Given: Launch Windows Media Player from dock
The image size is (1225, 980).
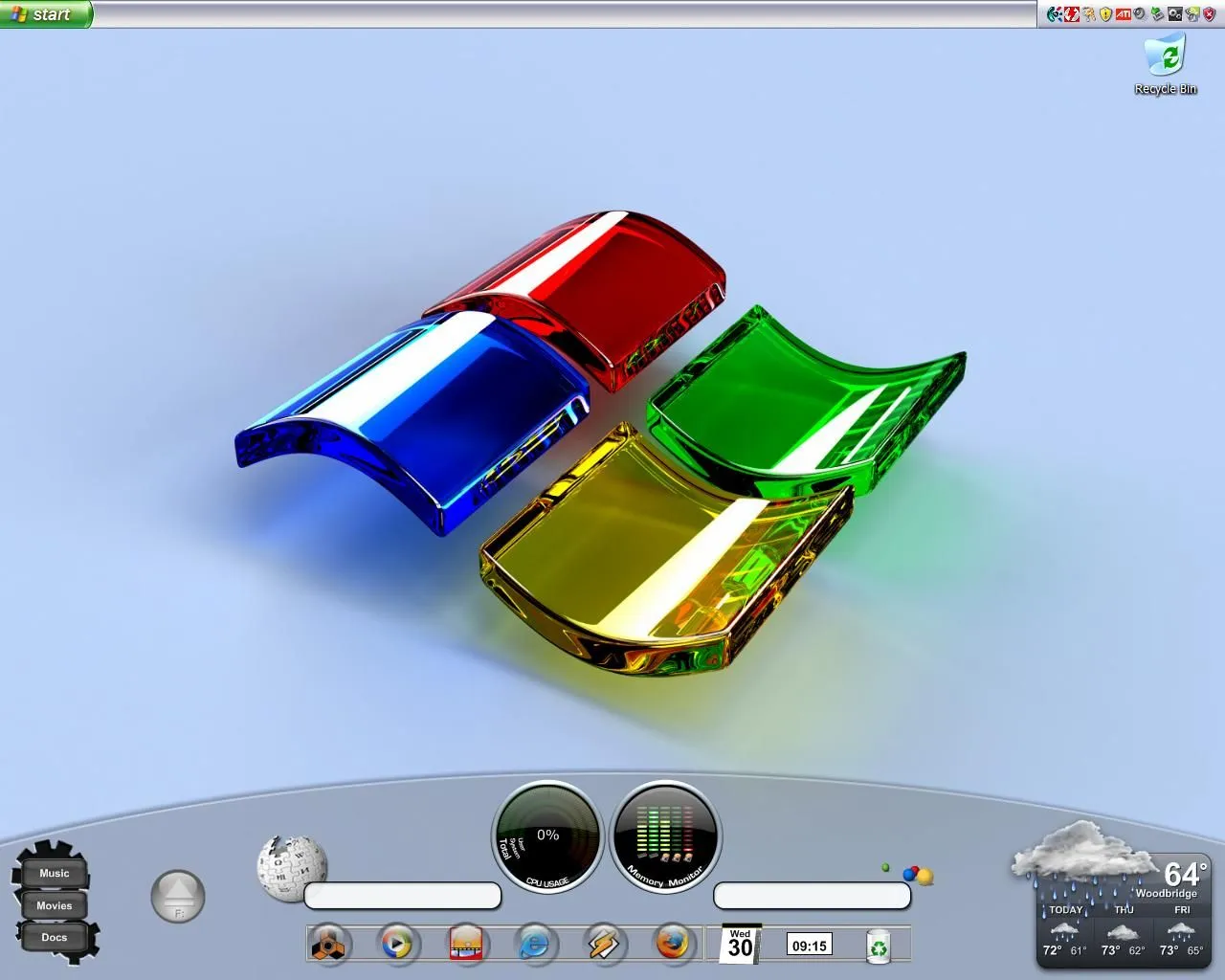Looking at the screenshot, I should tap(396, 945).
